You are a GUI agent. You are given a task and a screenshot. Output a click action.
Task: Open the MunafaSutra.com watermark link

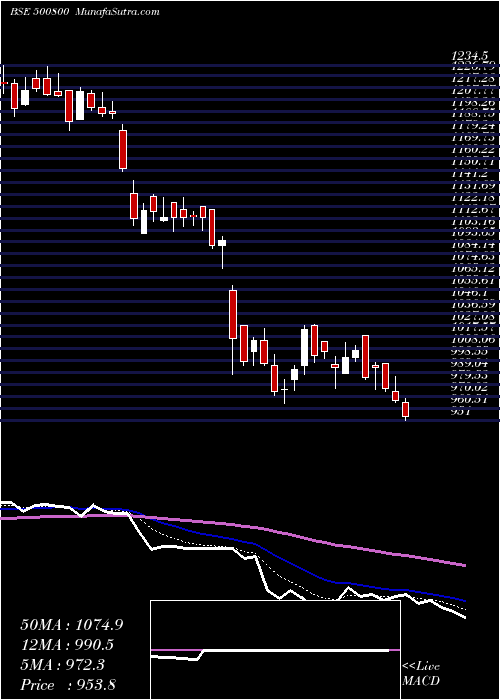(x=115, y=12)
